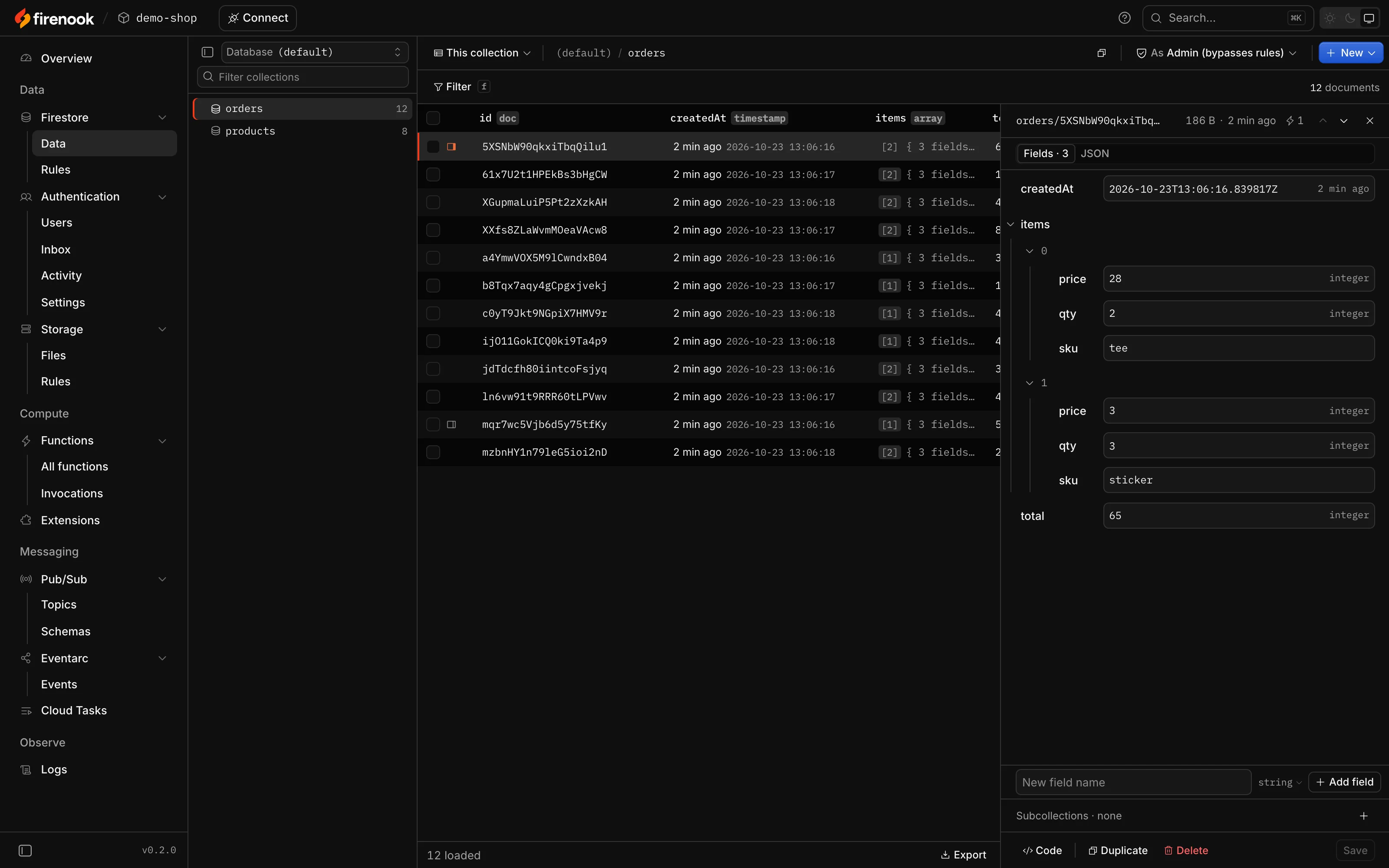This screenshot has width=1389, height=868.
Task: Click the Connect button
Action: click(x=258, y=18)
